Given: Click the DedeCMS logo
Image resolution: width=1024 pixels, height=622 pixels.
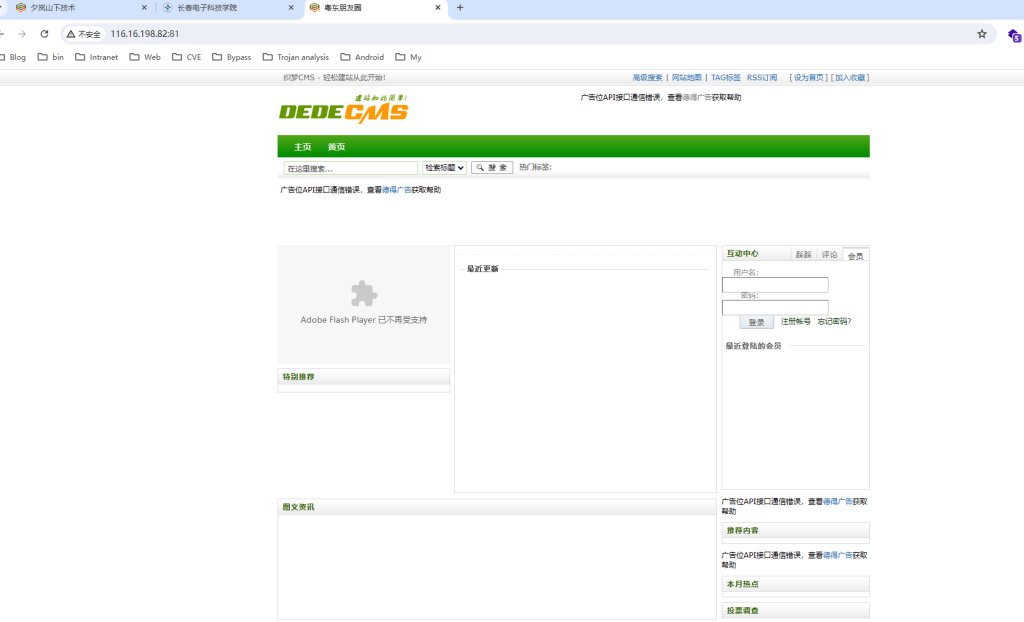Looking at the screenshot, I should coord(343,109).
